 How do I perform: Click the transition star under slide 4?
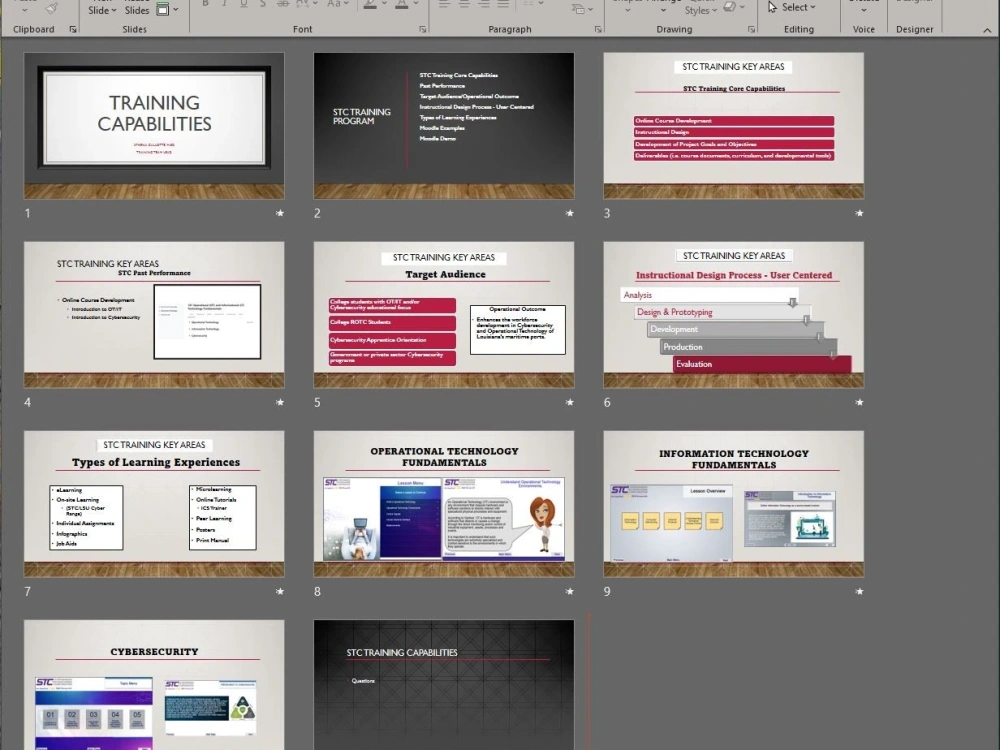tap(279, 402)
